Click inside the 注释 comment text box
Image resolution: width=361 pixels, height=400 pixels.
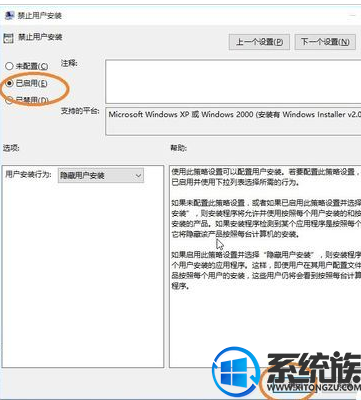(x=233, y=81)
